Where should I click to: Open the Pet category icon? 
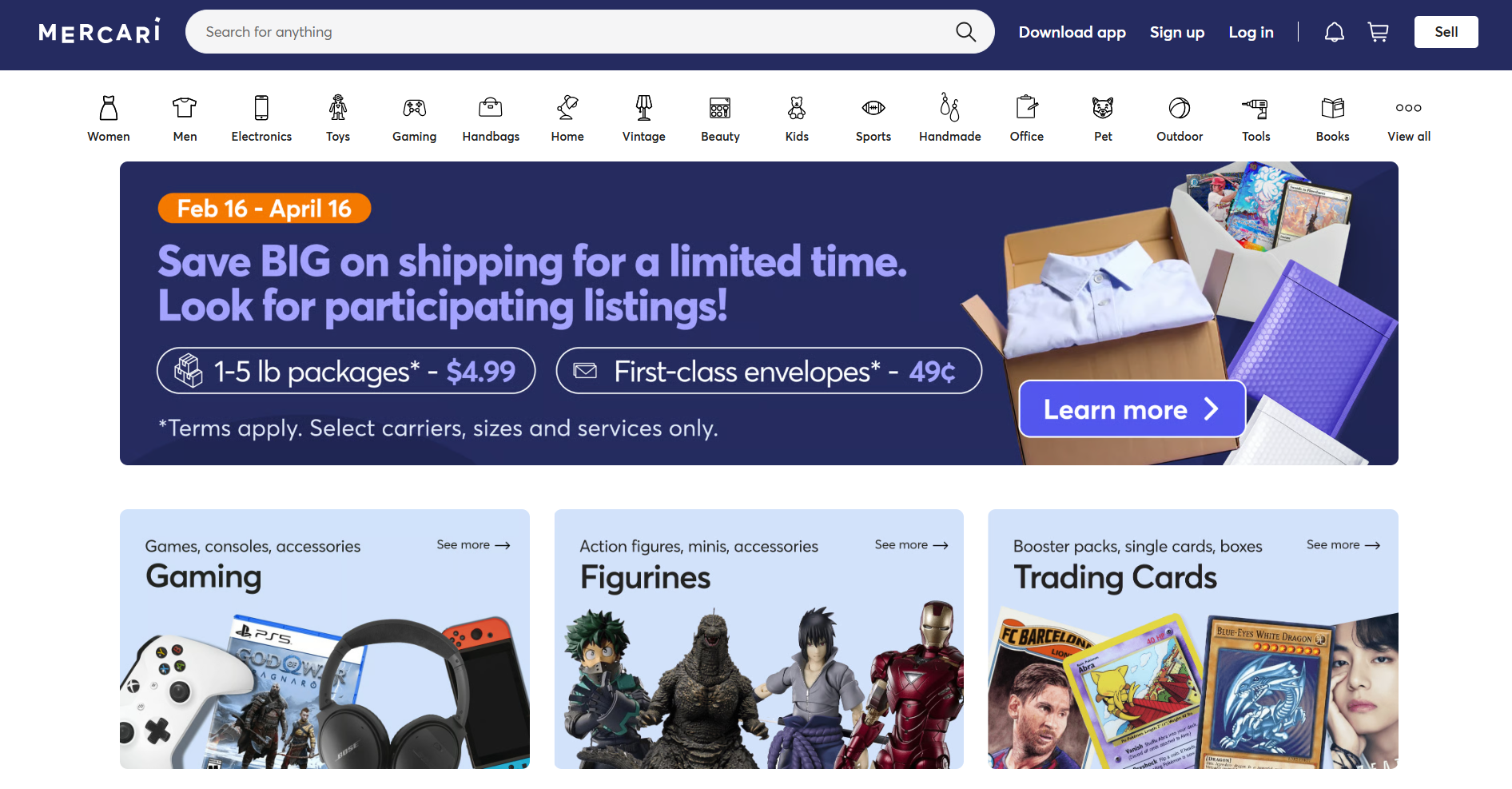click(x=1103, y=107)
